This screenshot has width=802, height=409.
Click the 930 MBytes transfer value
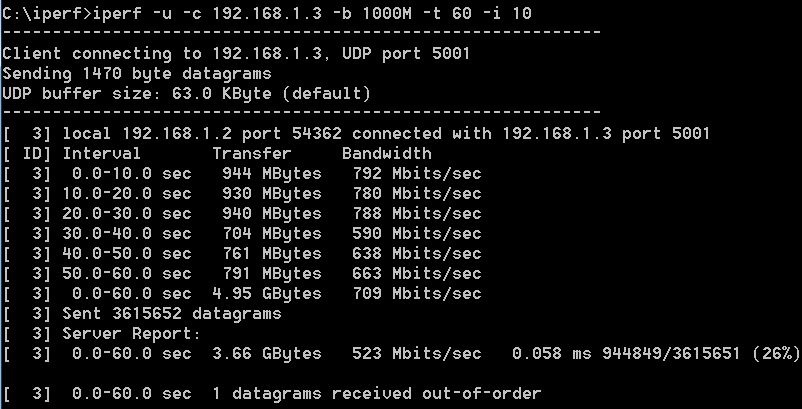click(272, 194)
